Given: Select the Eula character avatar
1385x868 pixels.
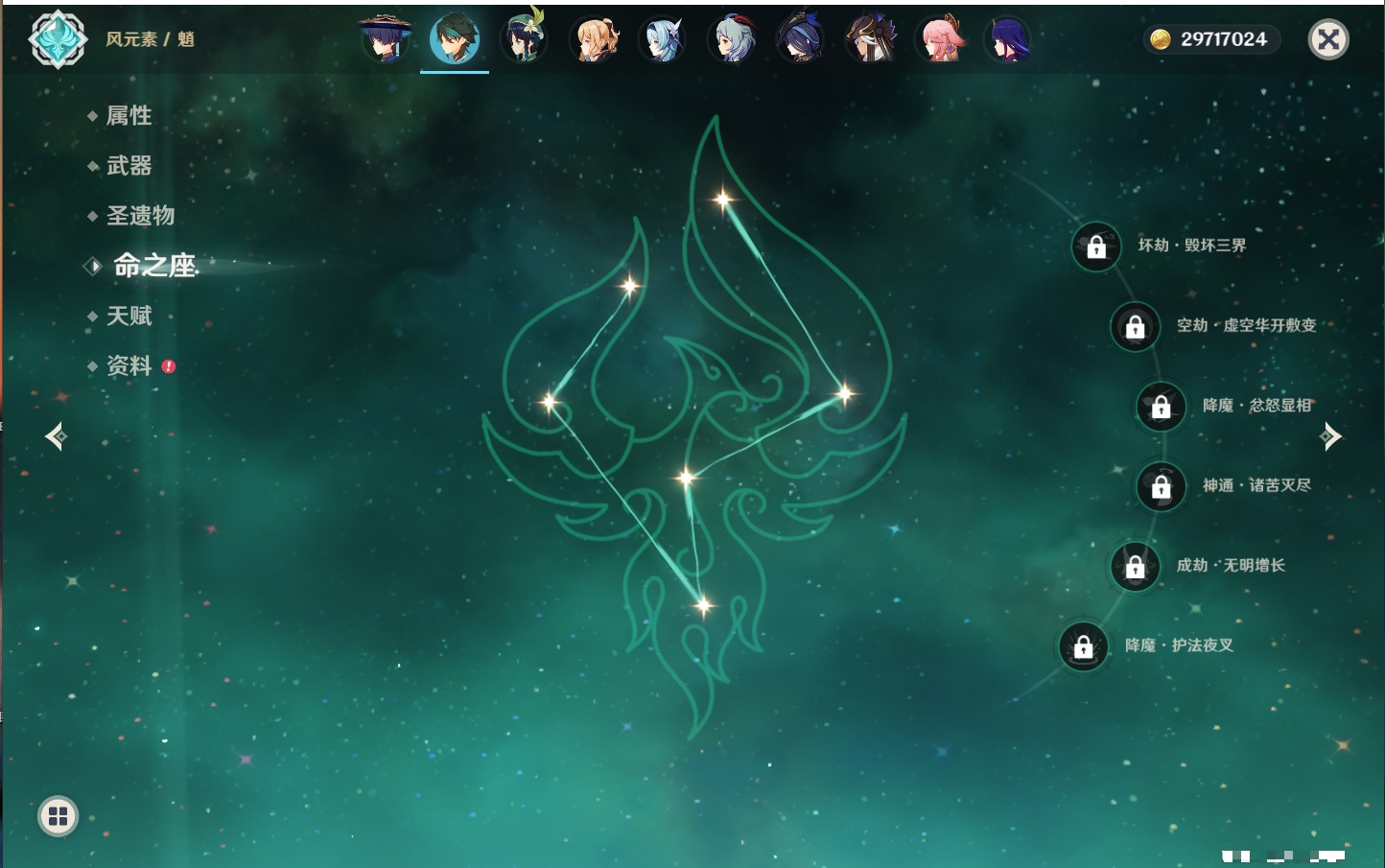Looking at the screenshot, I should click(662, 39).
